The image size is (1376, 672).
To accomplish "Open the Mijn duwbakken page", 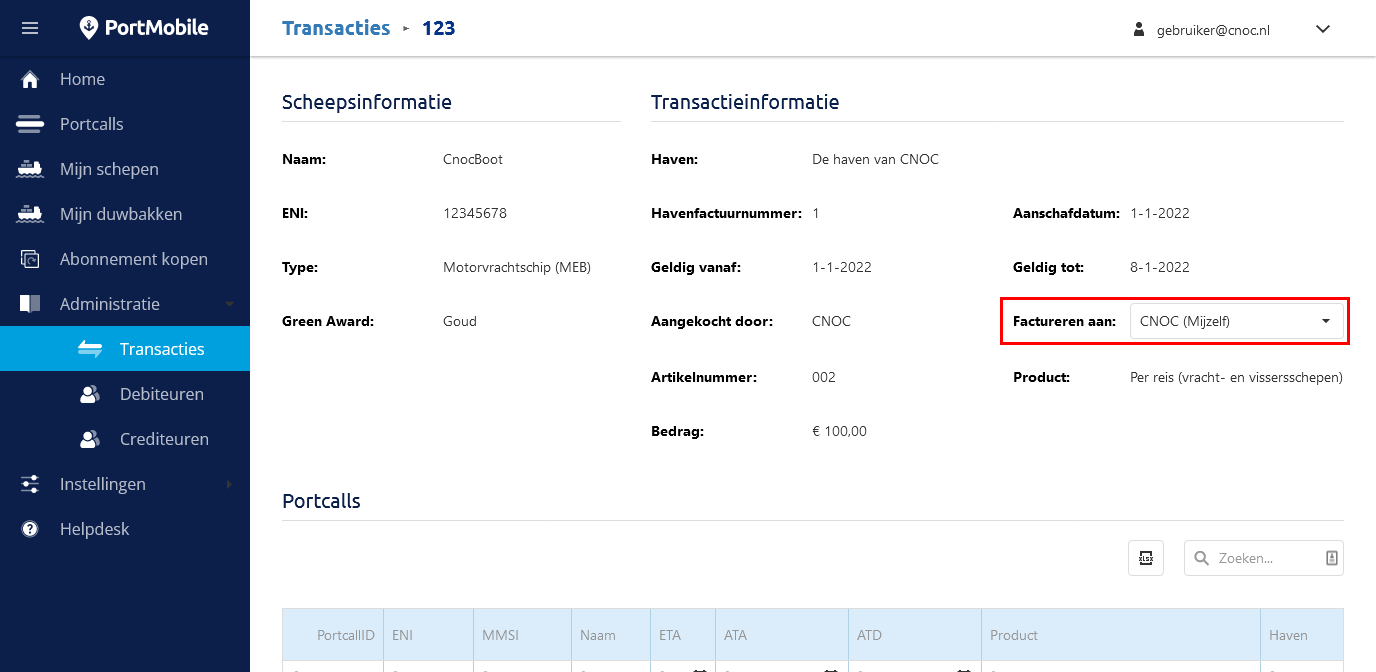I will pyautogui.click(x=120, y=214).
